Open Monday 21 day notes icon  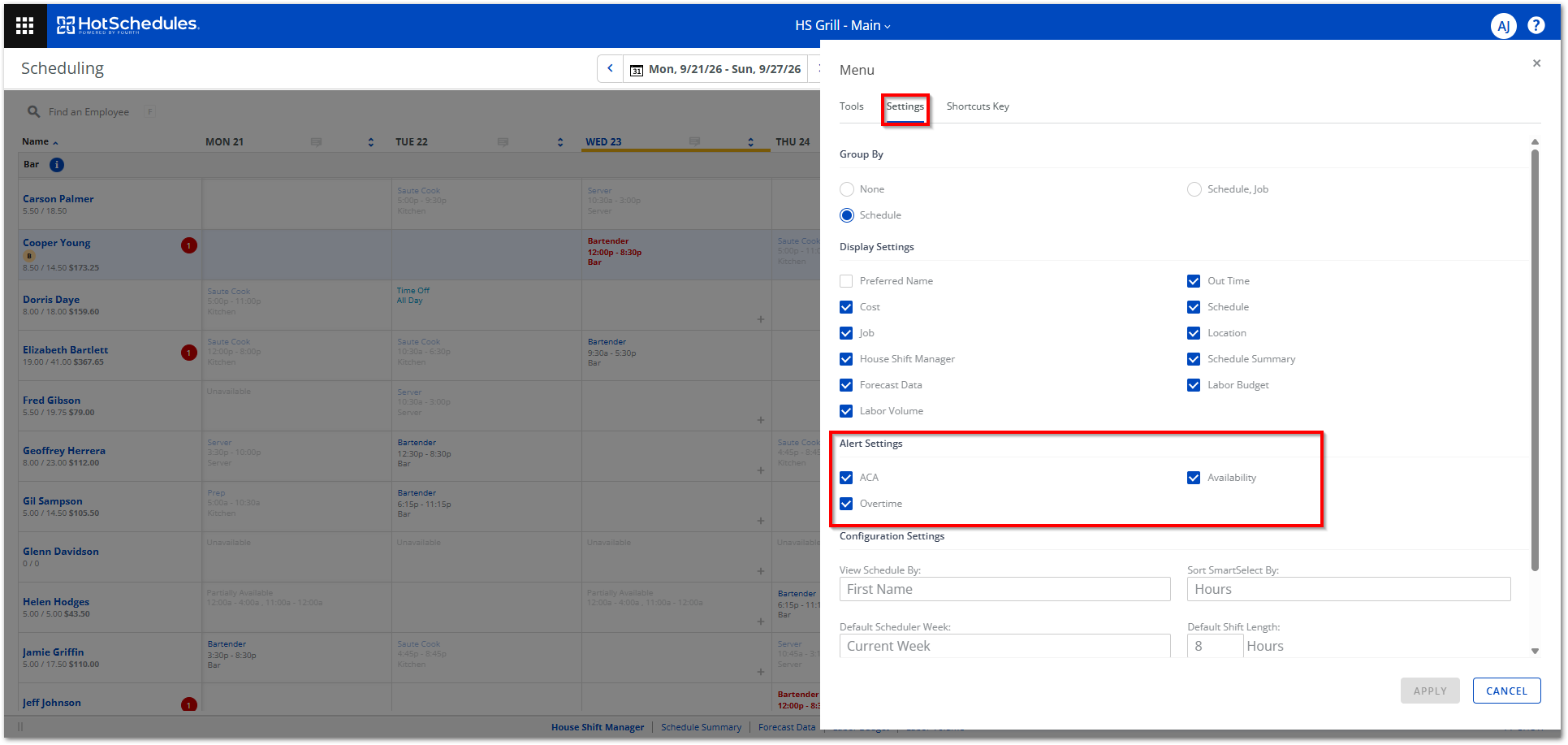click(x=316, y=142)
